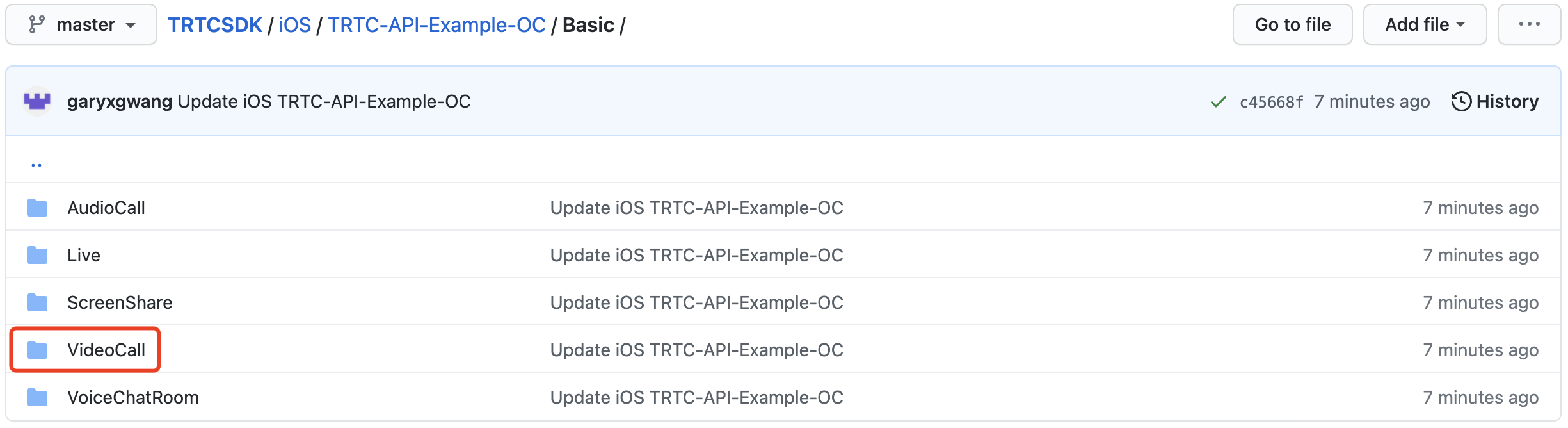The image size is (1568, 428).
Task: Click the ScreenShare folder icon
Action: tap(37, 302)
